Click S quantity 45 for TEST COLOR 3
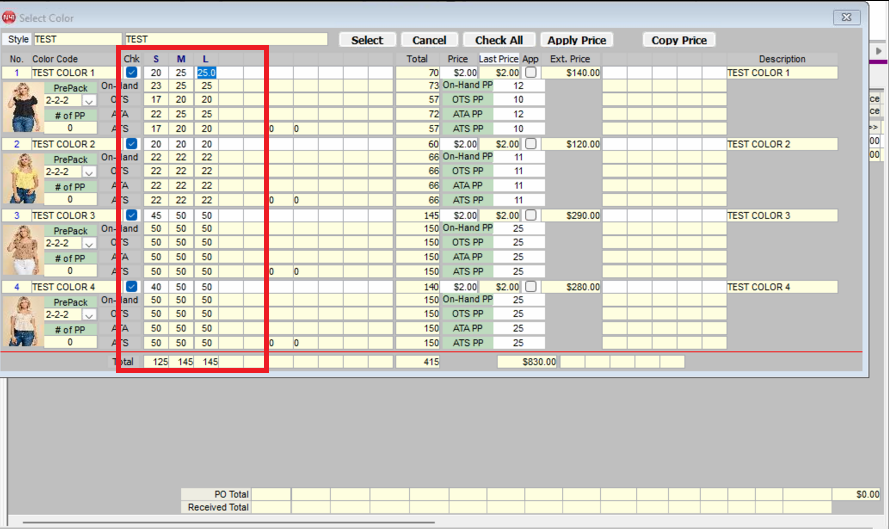Viewport: 889px width, 529px height. click(x=156, y=215)
